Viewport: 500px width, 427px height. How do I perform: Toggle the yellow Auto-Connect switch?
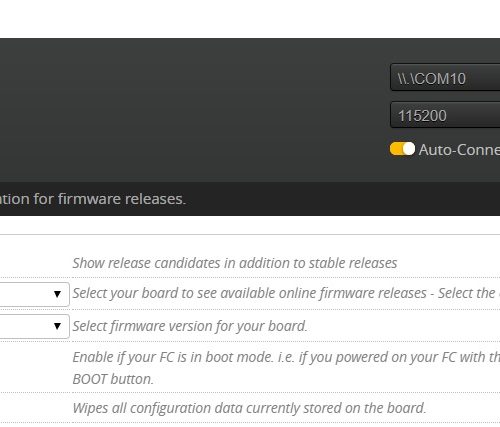pos(402,149)
